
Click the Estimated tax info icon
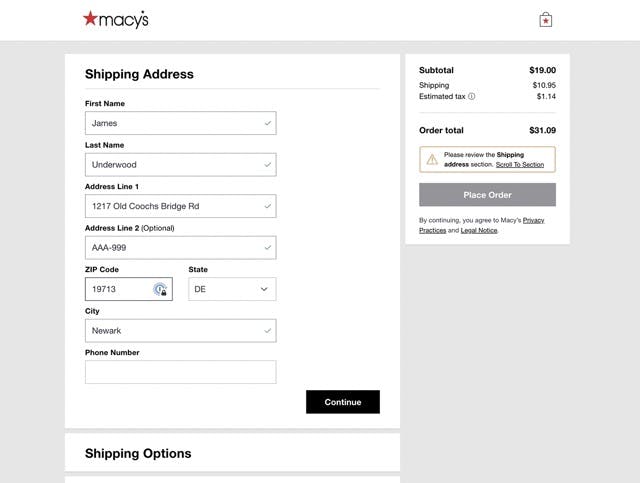click(471, 96)
